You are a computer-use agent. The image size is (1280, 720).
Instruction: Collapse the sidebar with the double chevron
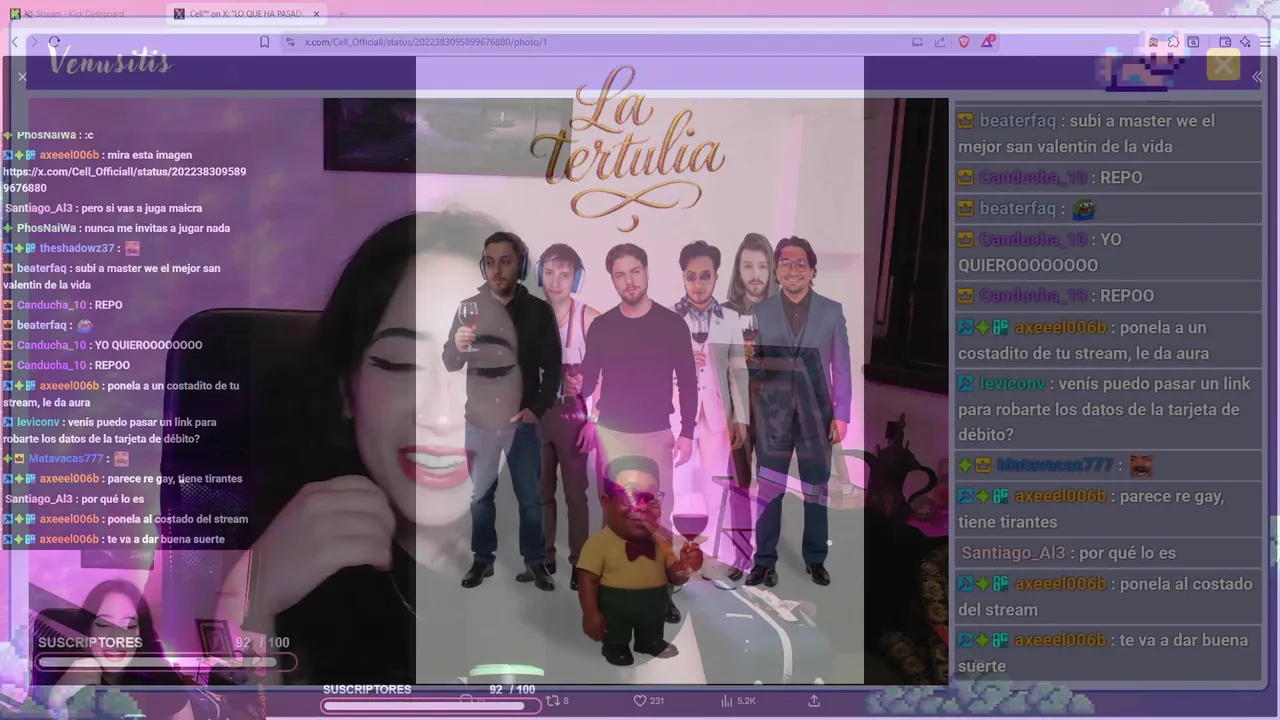click(x=1257, y=77)
